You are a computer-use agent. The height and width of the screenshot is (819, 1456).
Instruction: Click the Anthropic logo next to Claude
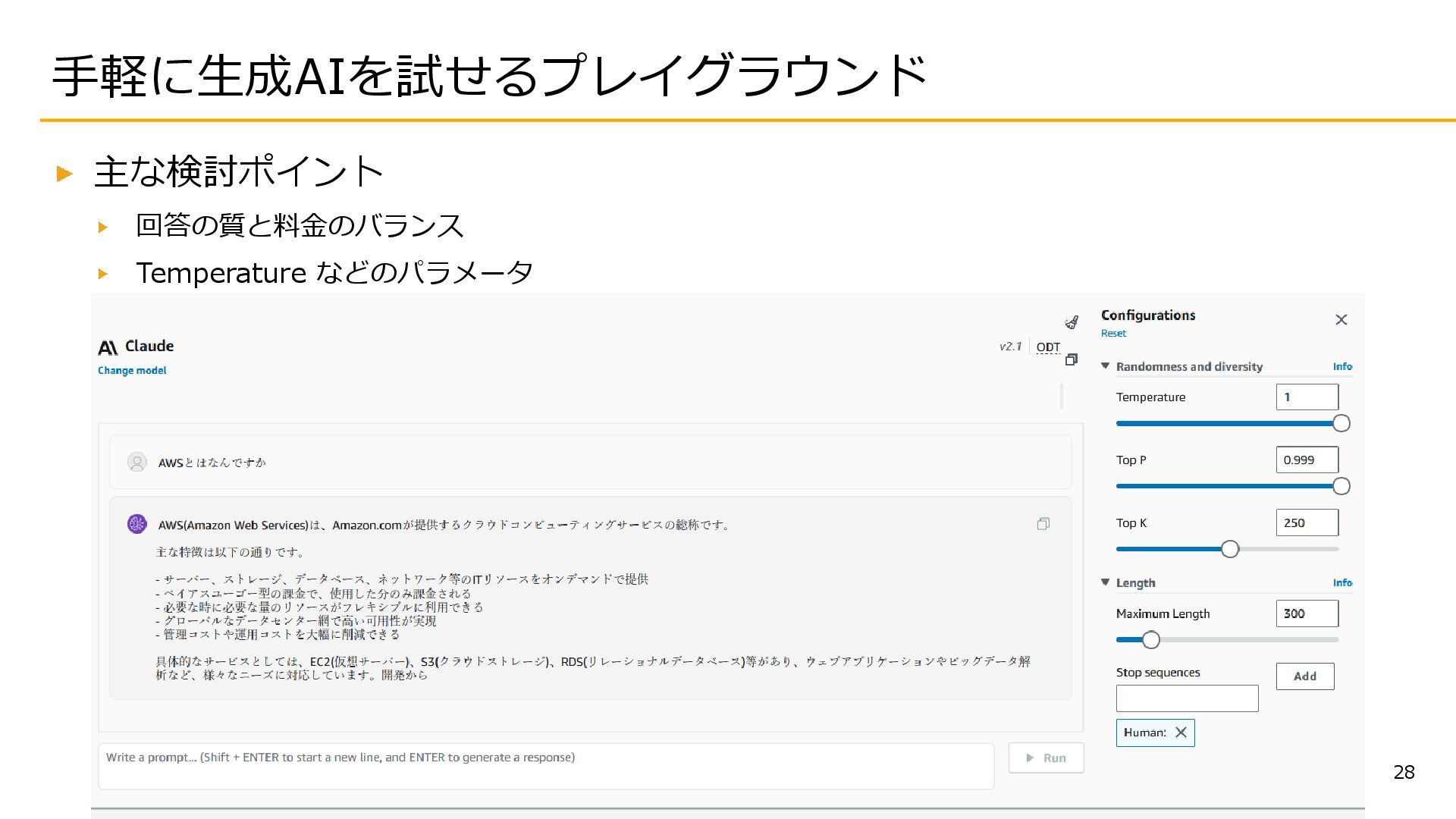pos(108,347)
